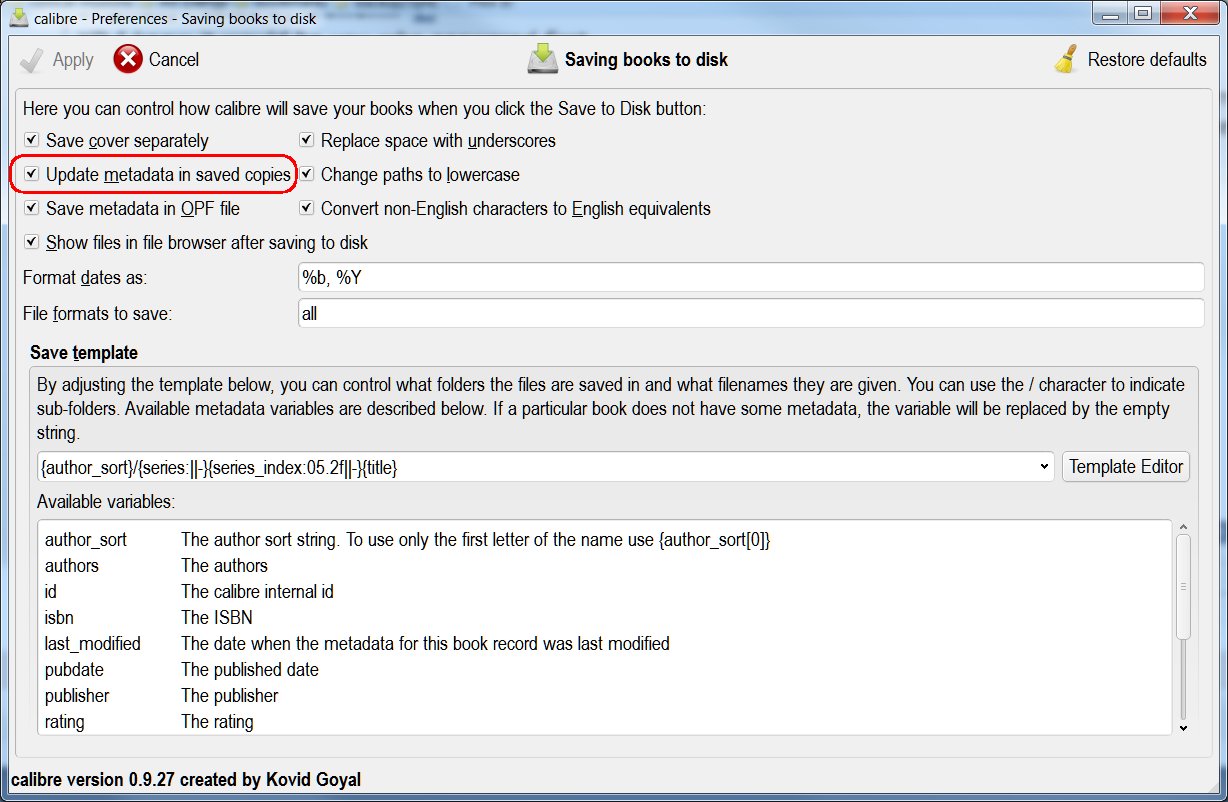The image size is (1228, 802).
Task: Open the save template dropdown arrow
Action: 1044,466
